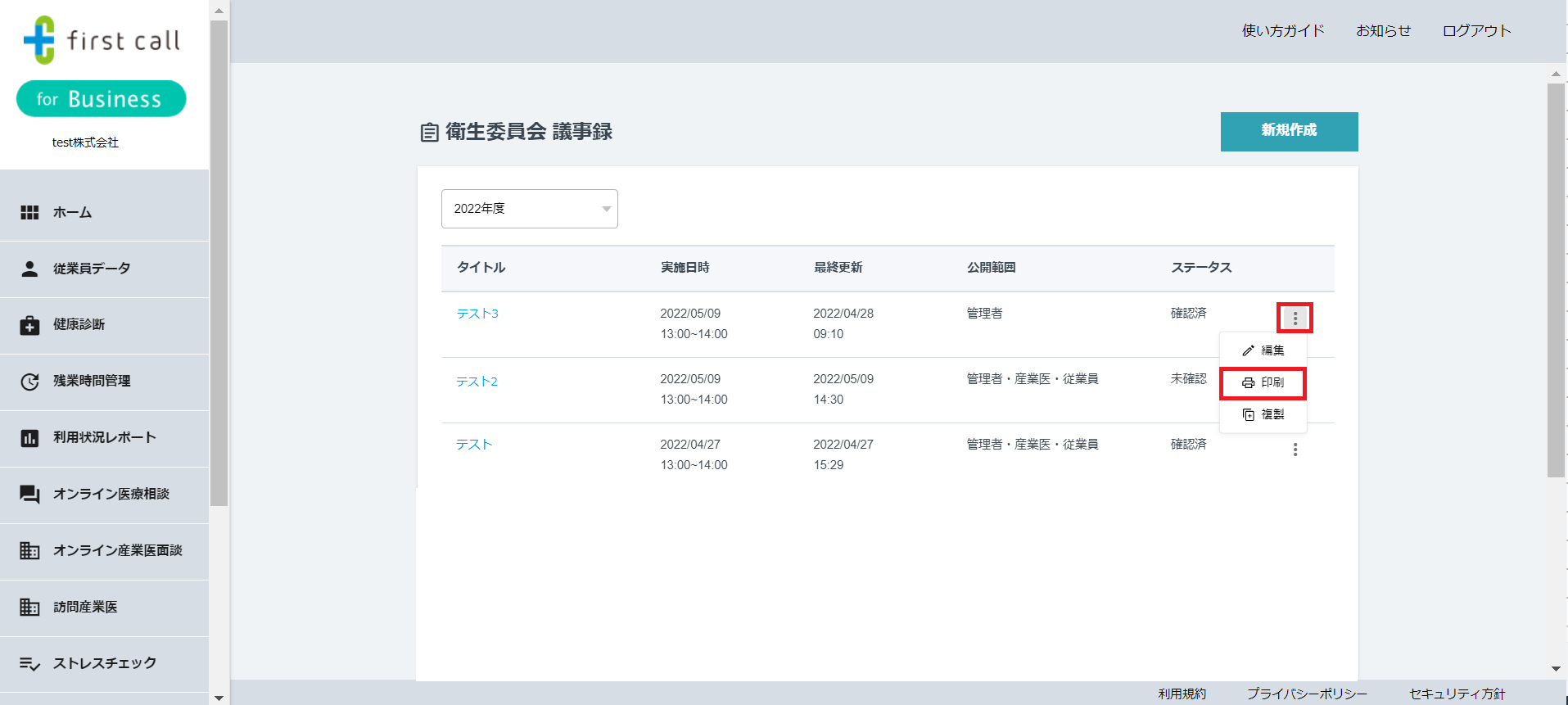Open usage report chart icon
The height and width of the screenshot is (705, 1568).
tap(29, 438)
